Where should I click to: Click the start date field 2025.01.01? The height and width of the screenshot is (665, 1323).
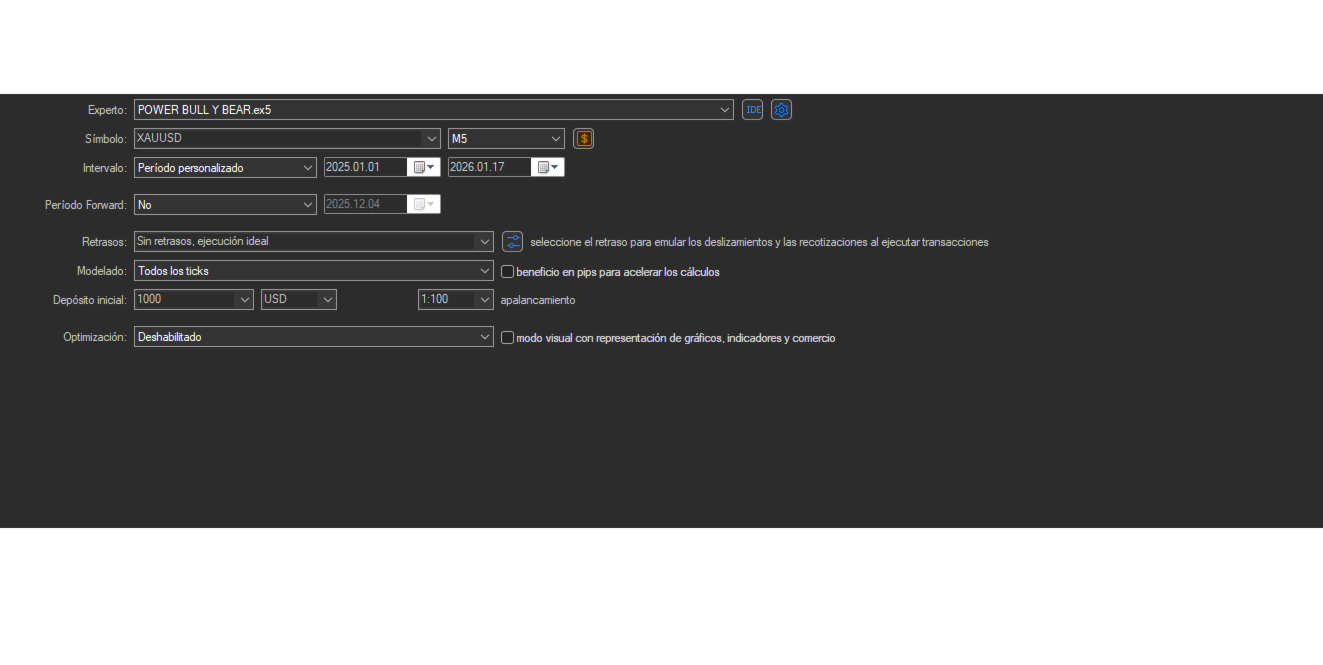click(366, 168)
